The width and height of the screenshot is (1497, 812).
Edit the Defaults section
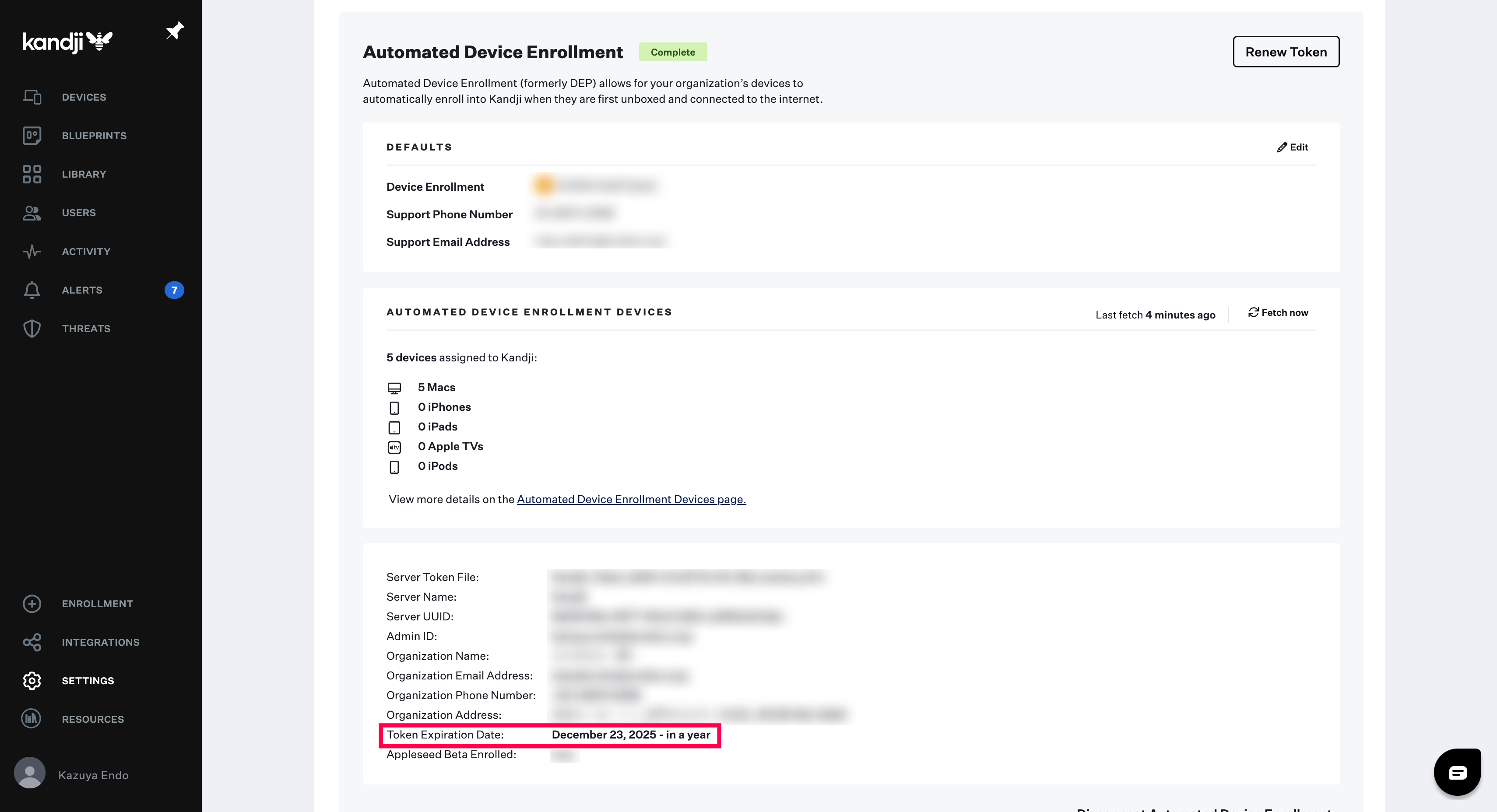pos(1292,147)
